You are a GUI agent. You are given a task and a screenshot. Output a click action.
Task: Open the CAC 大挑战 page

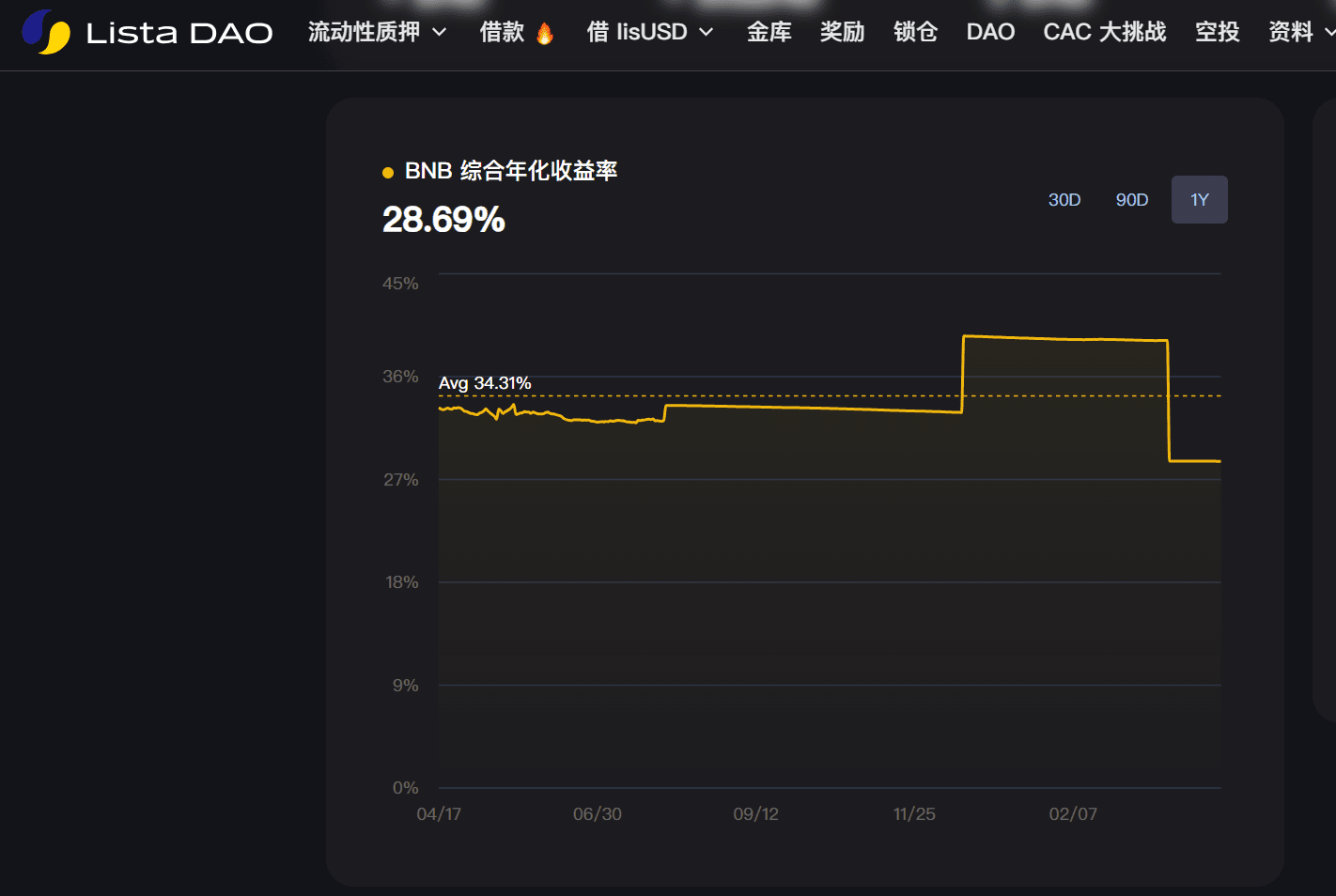click(x=1104, y=32)
